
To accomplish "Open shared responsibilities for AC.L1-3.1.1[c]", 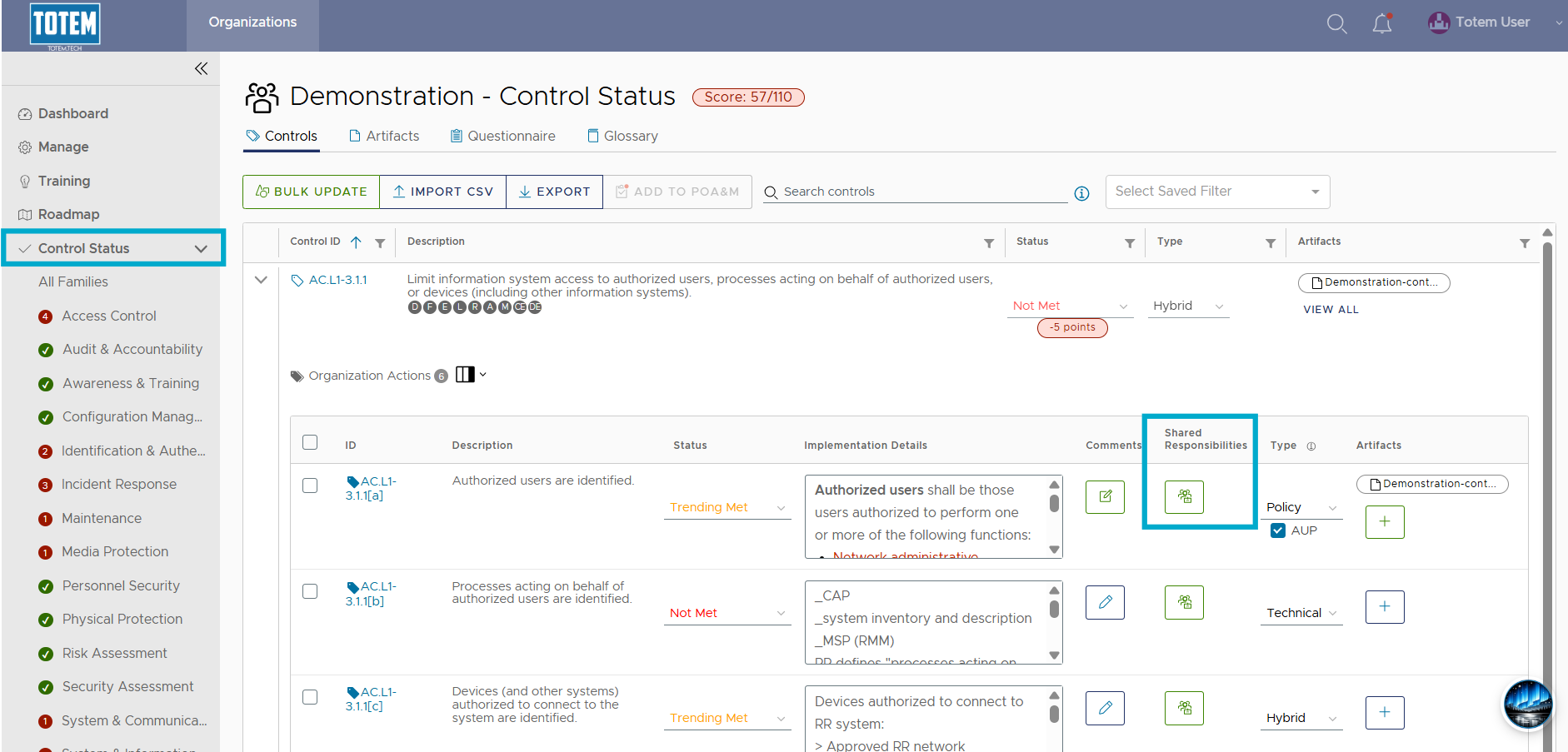I will point(1184,708).
